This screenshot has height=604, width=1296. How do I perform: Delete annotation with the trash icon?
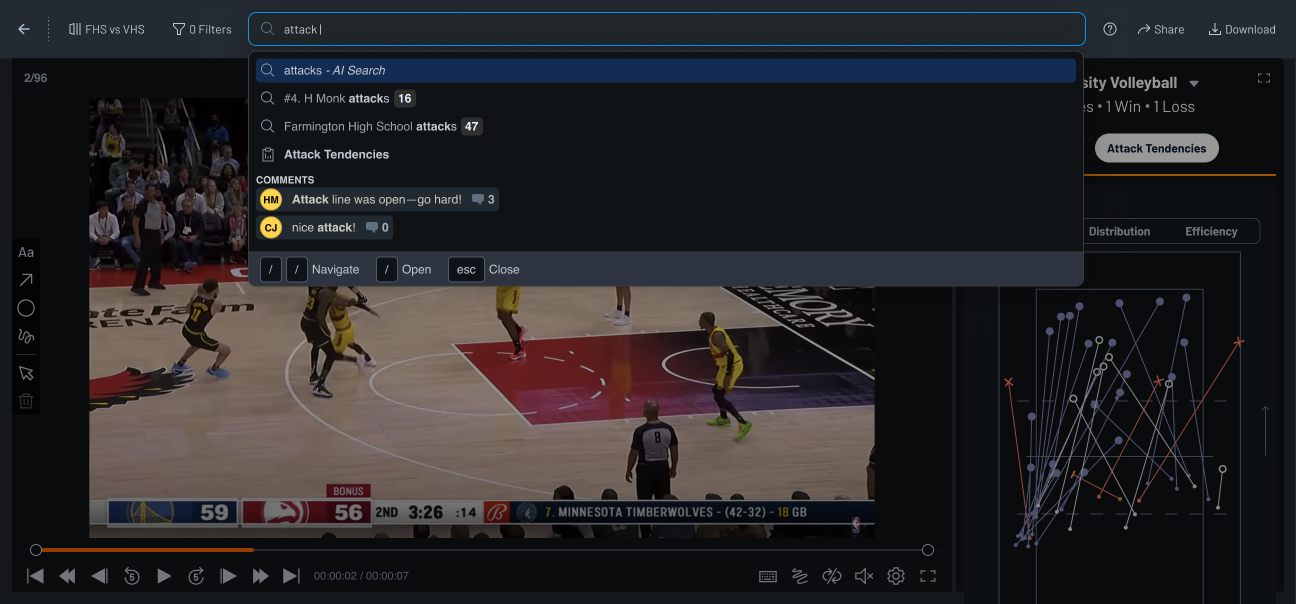tap(26, 401)
